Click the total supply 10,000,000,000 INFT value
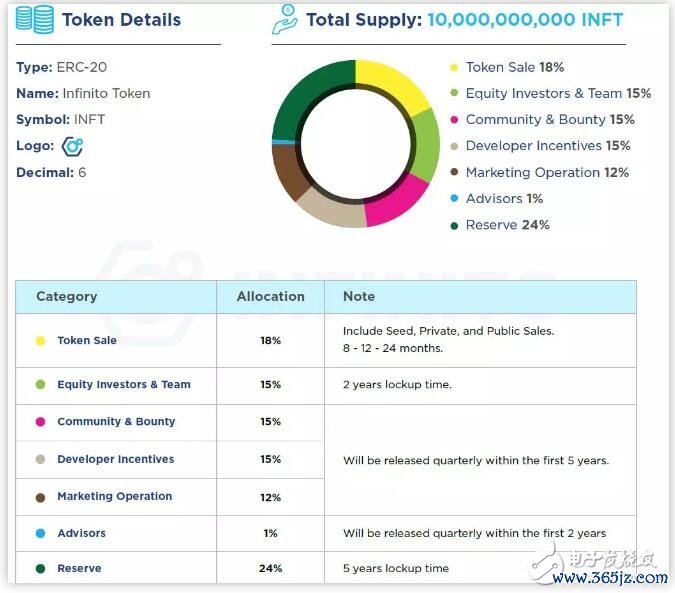The width and height of the screenshot is (675, 593). point(525,20)
